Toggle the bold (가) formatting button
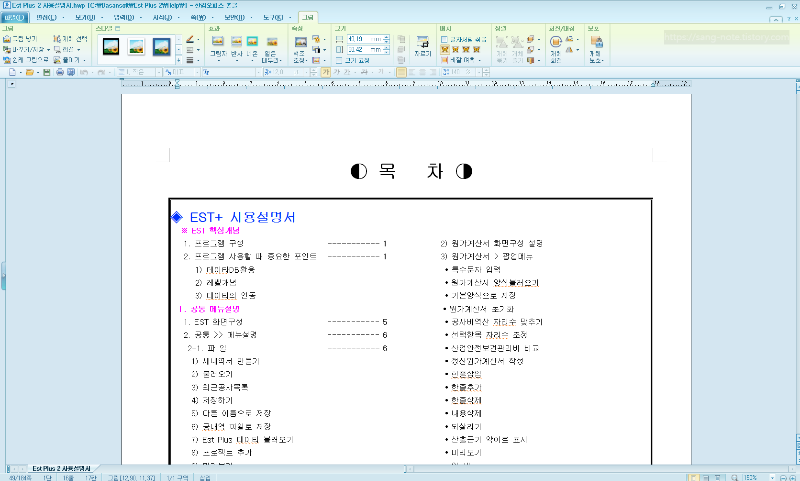 (x=326, y=72)
